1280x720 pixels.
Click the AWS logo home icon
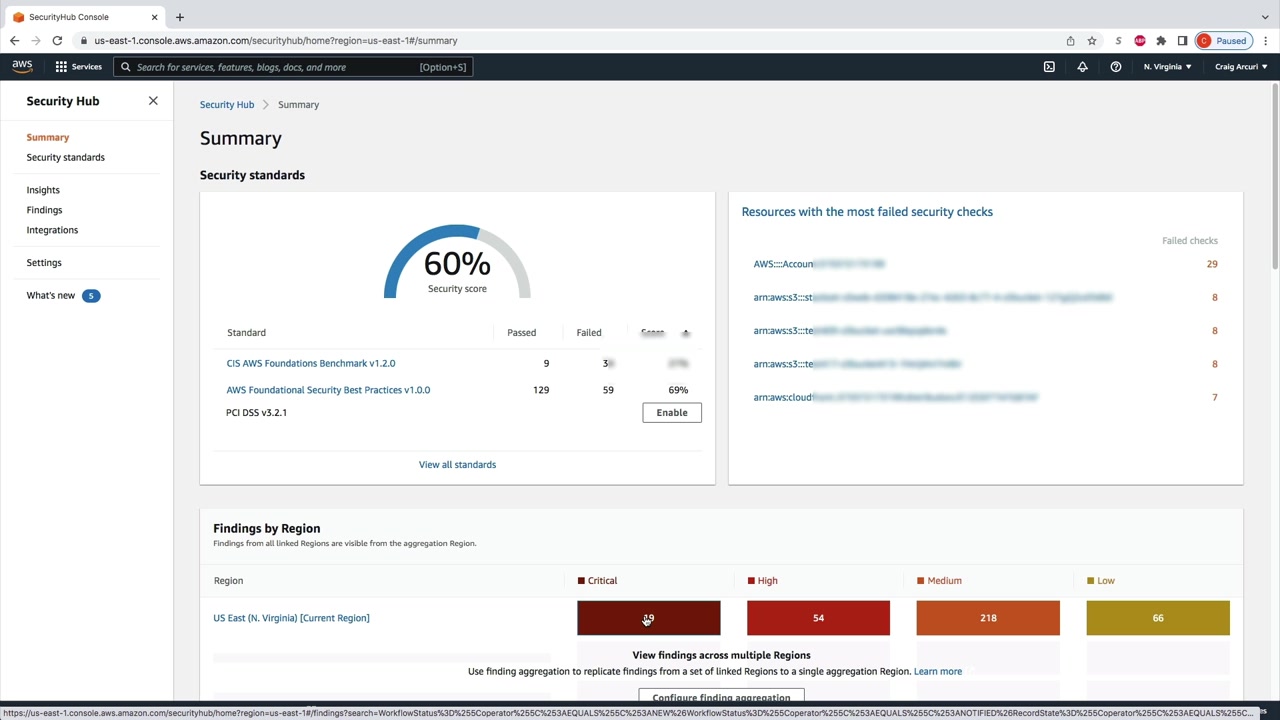point(22,67)
